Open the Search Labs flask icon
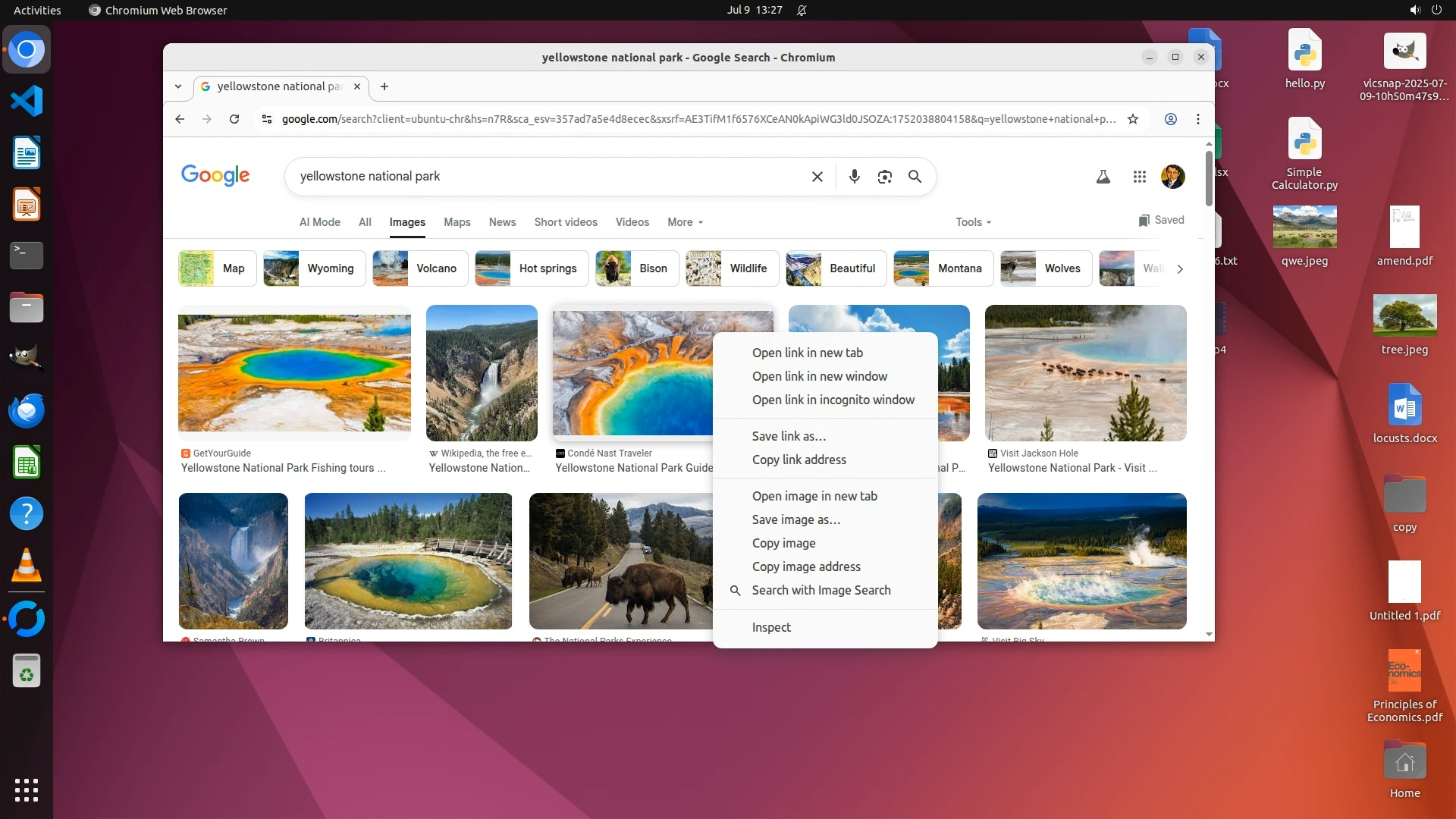 pyautogui.click(x=1103, y=177)
